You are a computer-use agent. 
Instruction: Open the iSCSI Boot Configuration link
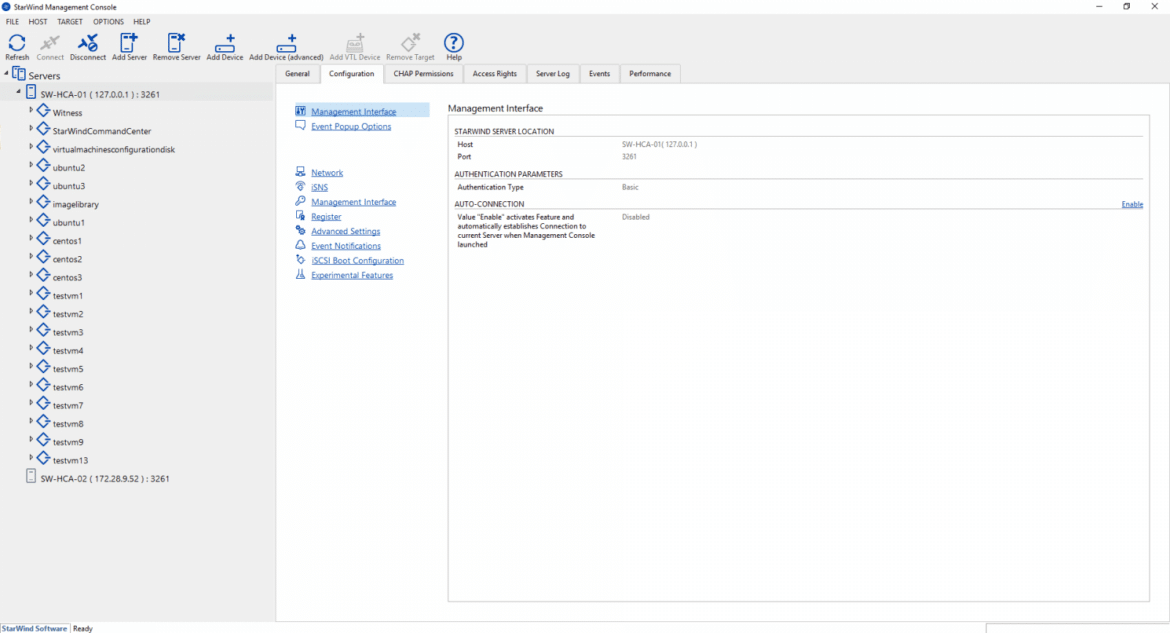357,261
